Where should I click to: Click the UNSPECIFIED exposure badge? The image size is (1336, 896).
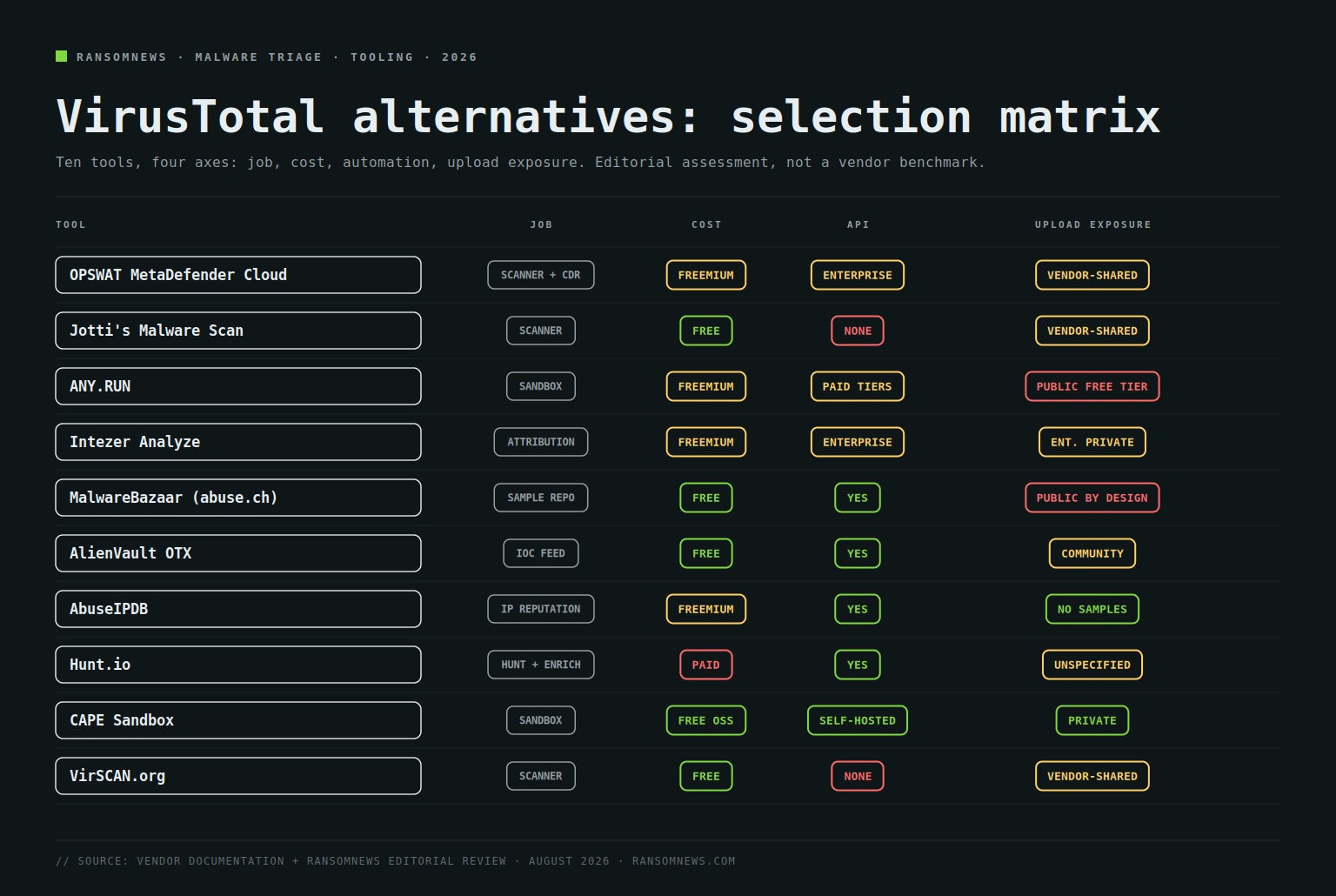[x=1092, y=665]
